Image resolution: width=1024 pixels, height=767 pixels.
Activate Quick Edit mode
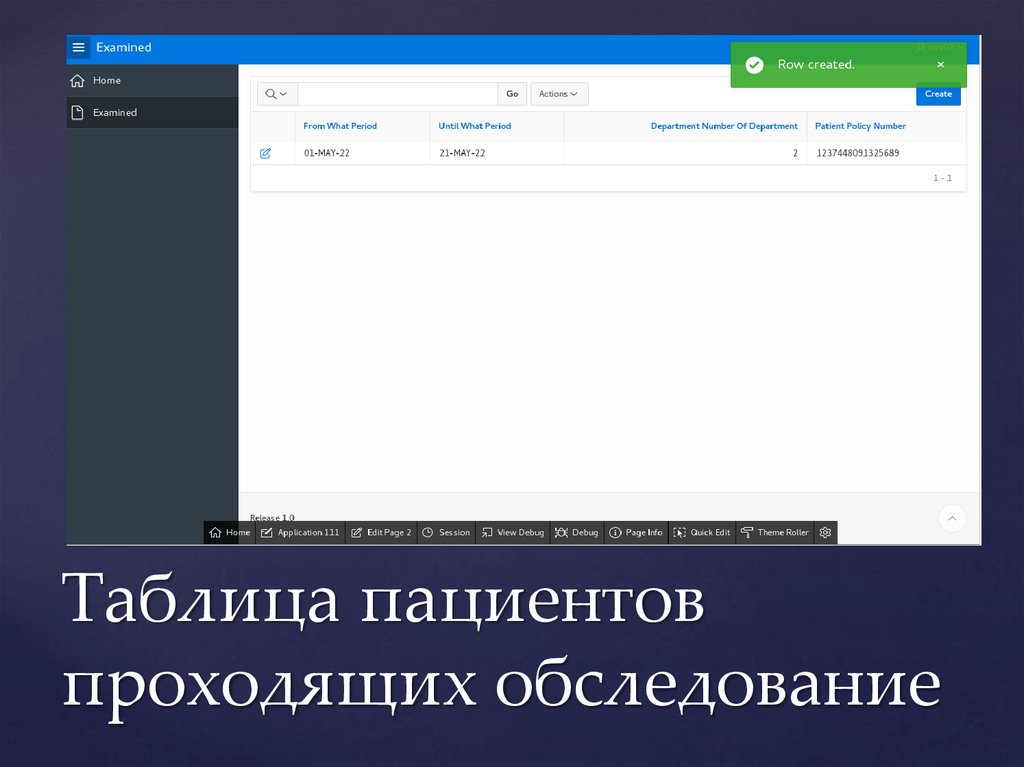(x=701, y=532)
